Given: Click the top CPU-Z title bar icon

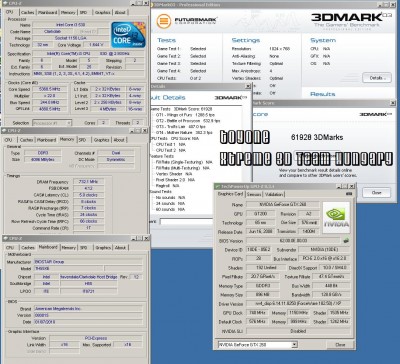Looking at the screenshot, I should tap(5, 3).
